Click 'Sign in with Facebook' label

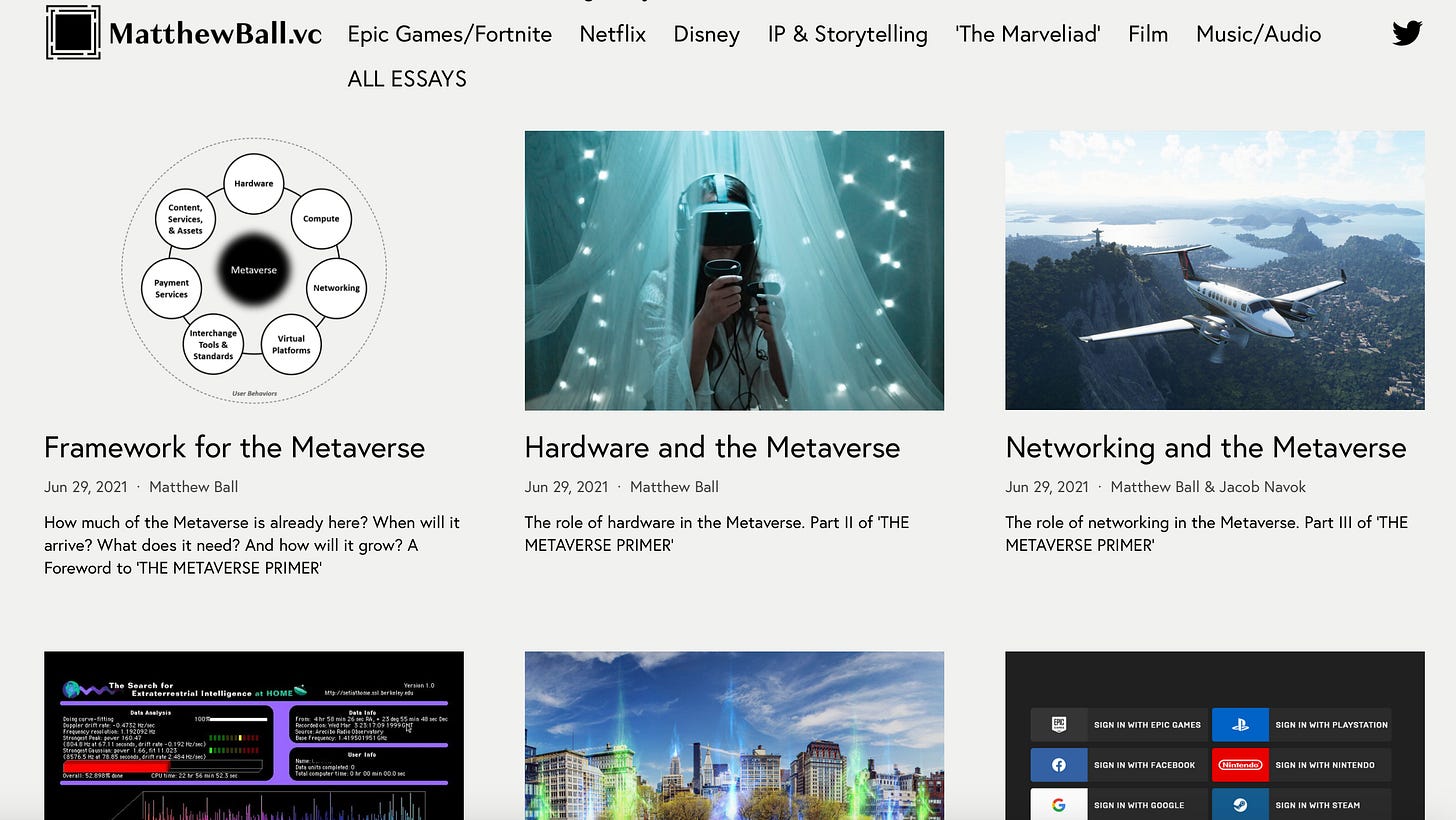(x=1144, y=765)
